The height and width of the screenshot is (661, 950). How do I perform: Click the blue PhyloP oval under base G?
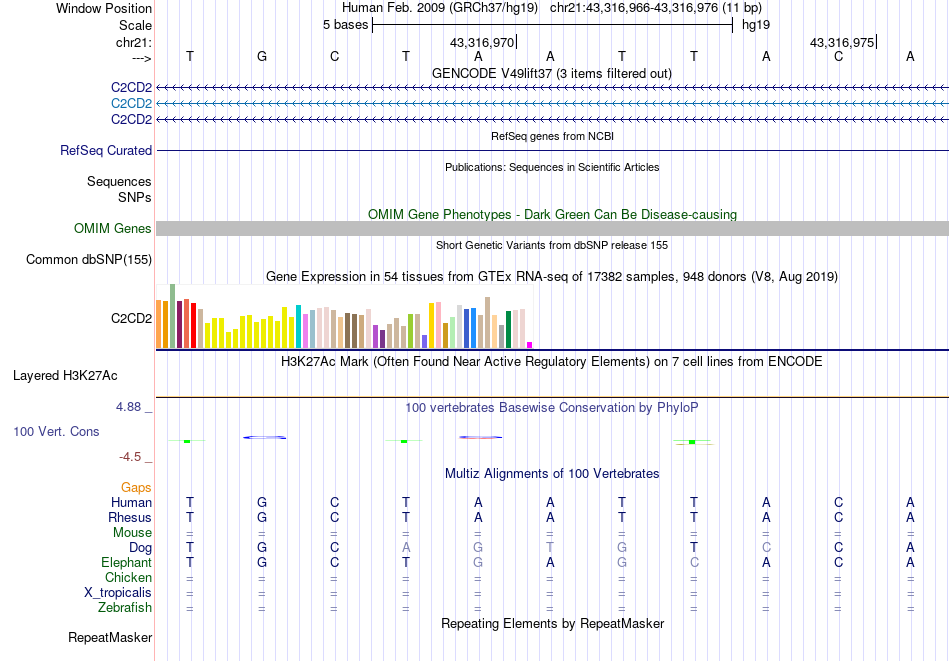click(265, 437)
